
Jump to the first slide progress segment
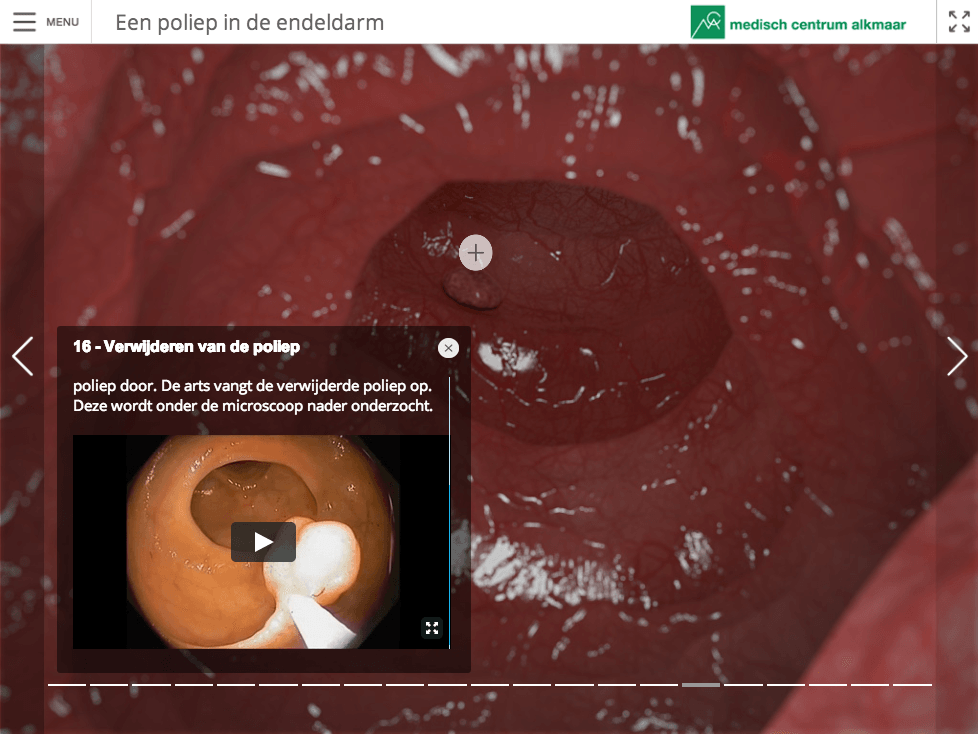point(67,685)
